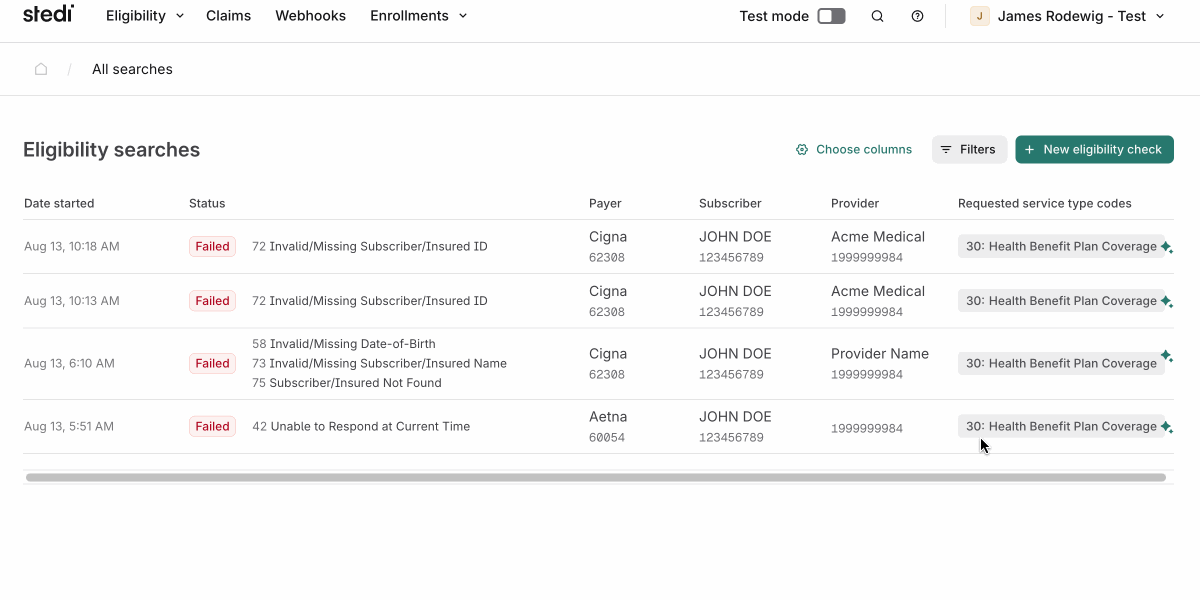Open the Eligibility dropdown menu
Viewport: 1200px width, 600px height.
coord(144,15)
